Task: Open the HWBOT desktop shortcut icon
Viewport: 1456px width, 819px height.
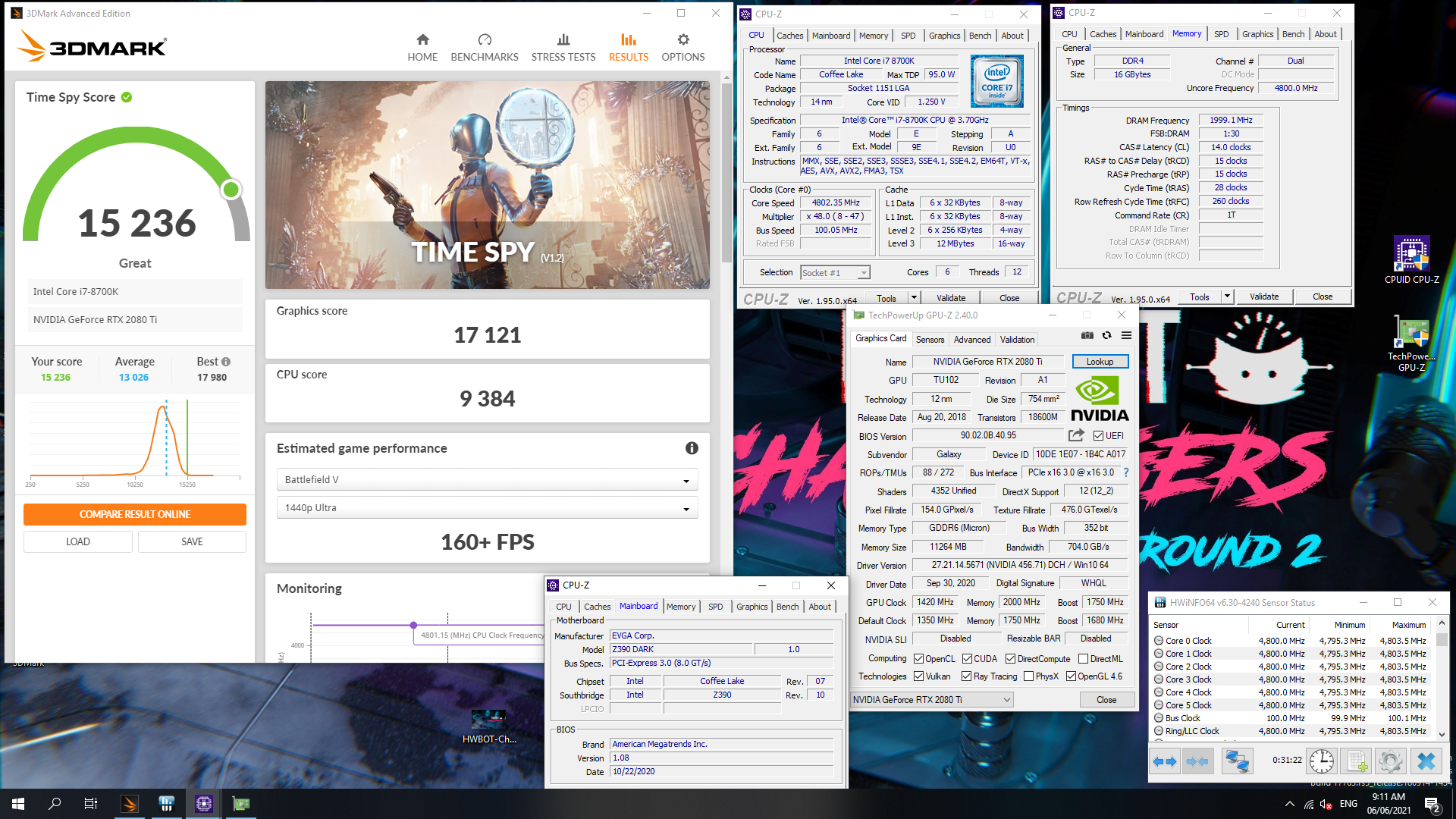Action: pyautogui.click(x=489, y=726)
